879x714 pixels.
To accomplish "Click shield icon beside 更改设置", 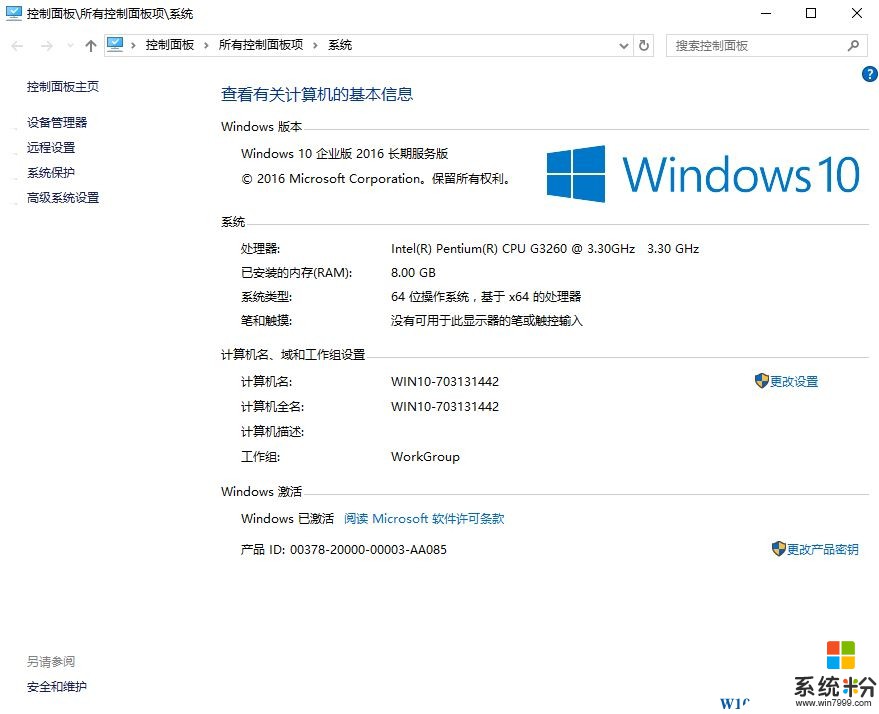I will coord(761,381).
